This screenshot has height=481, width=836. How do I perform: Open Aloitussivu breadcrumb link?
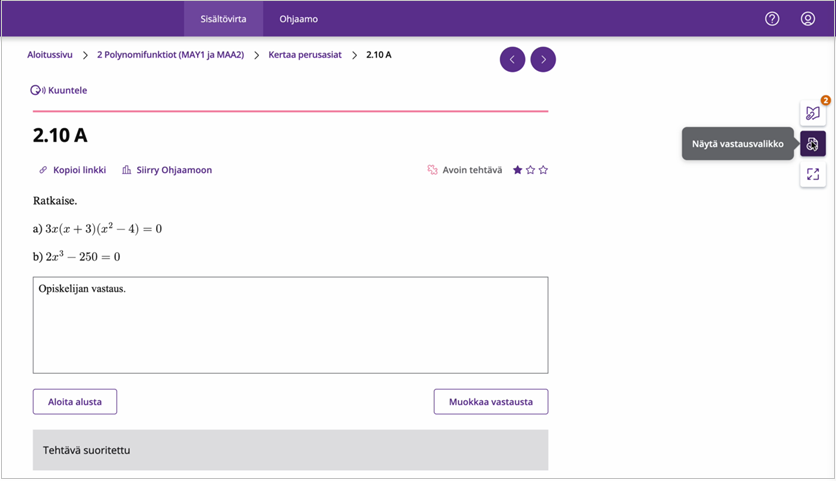point(50,55)
